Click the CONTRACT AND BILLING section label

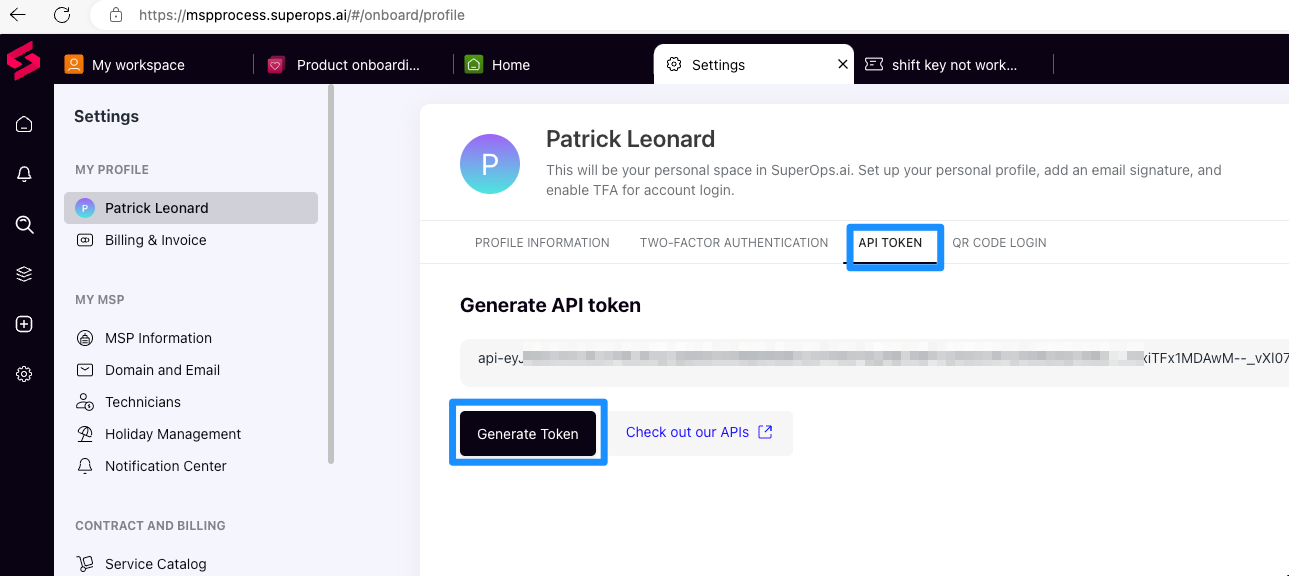coord(150,526)
